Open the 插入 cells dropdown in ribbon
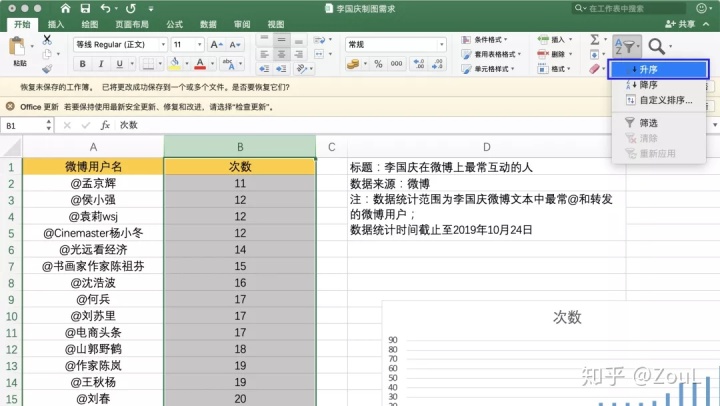The height and width of the screenshot is (406, 720). click(555, 40)
